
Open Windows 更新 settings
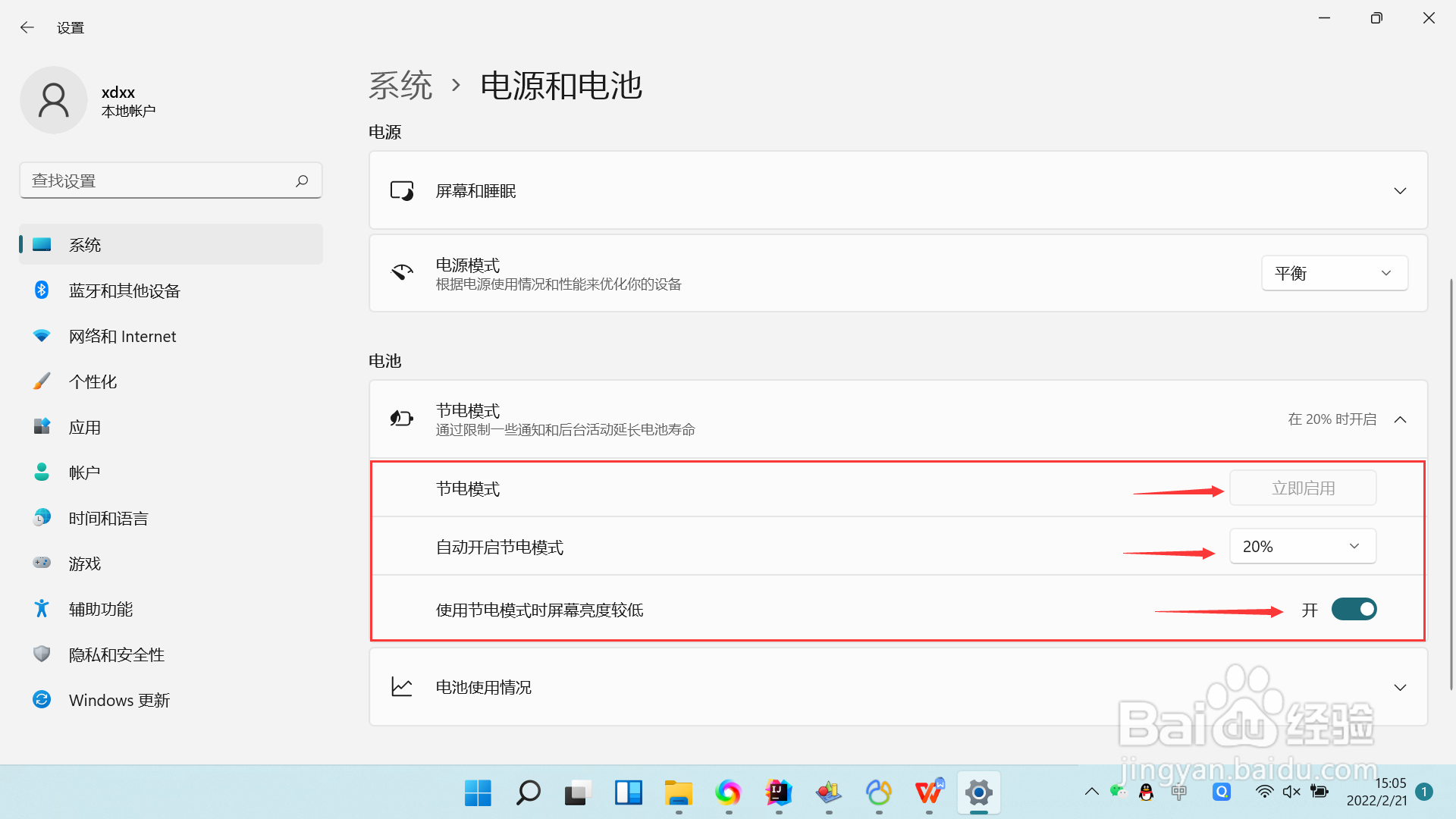coord(119,700)
